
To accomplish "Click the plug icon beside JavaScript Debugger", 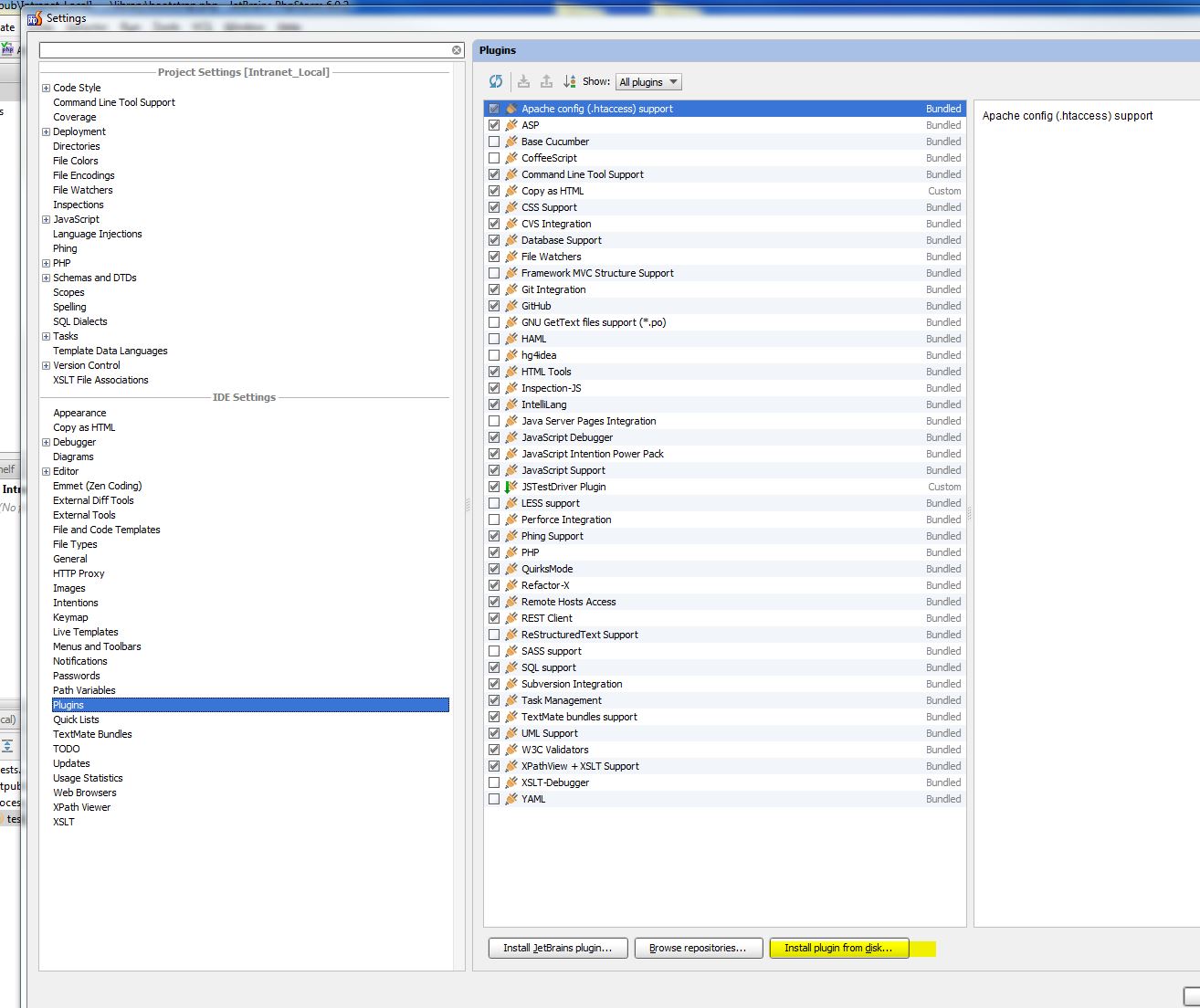I will [511, 437].
